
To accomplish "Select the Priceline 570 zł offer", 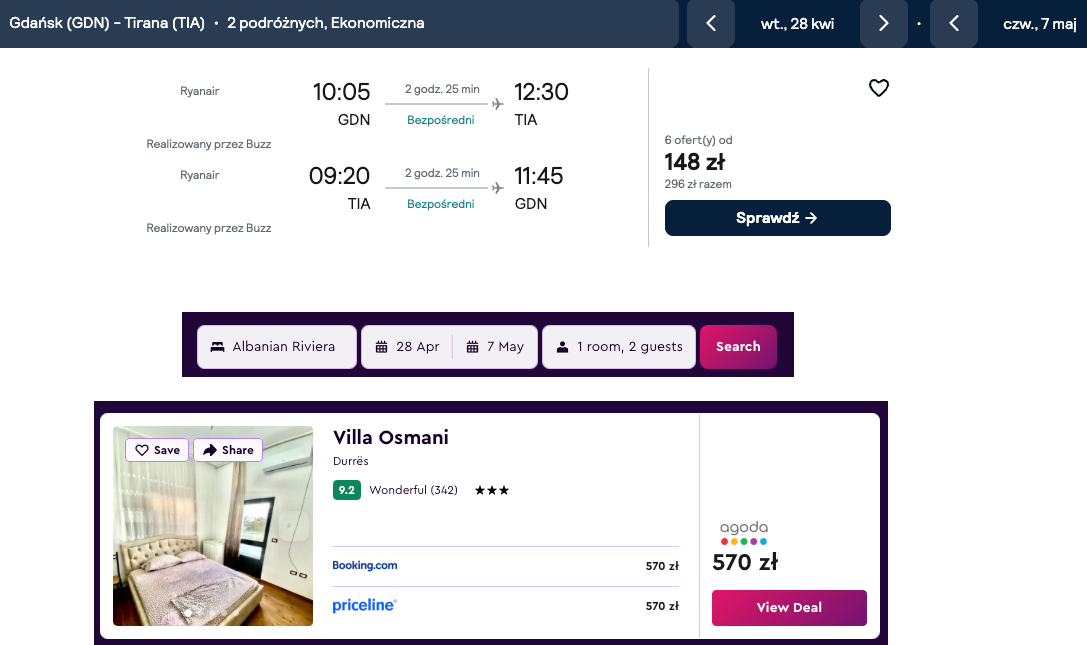I will 505,606.
